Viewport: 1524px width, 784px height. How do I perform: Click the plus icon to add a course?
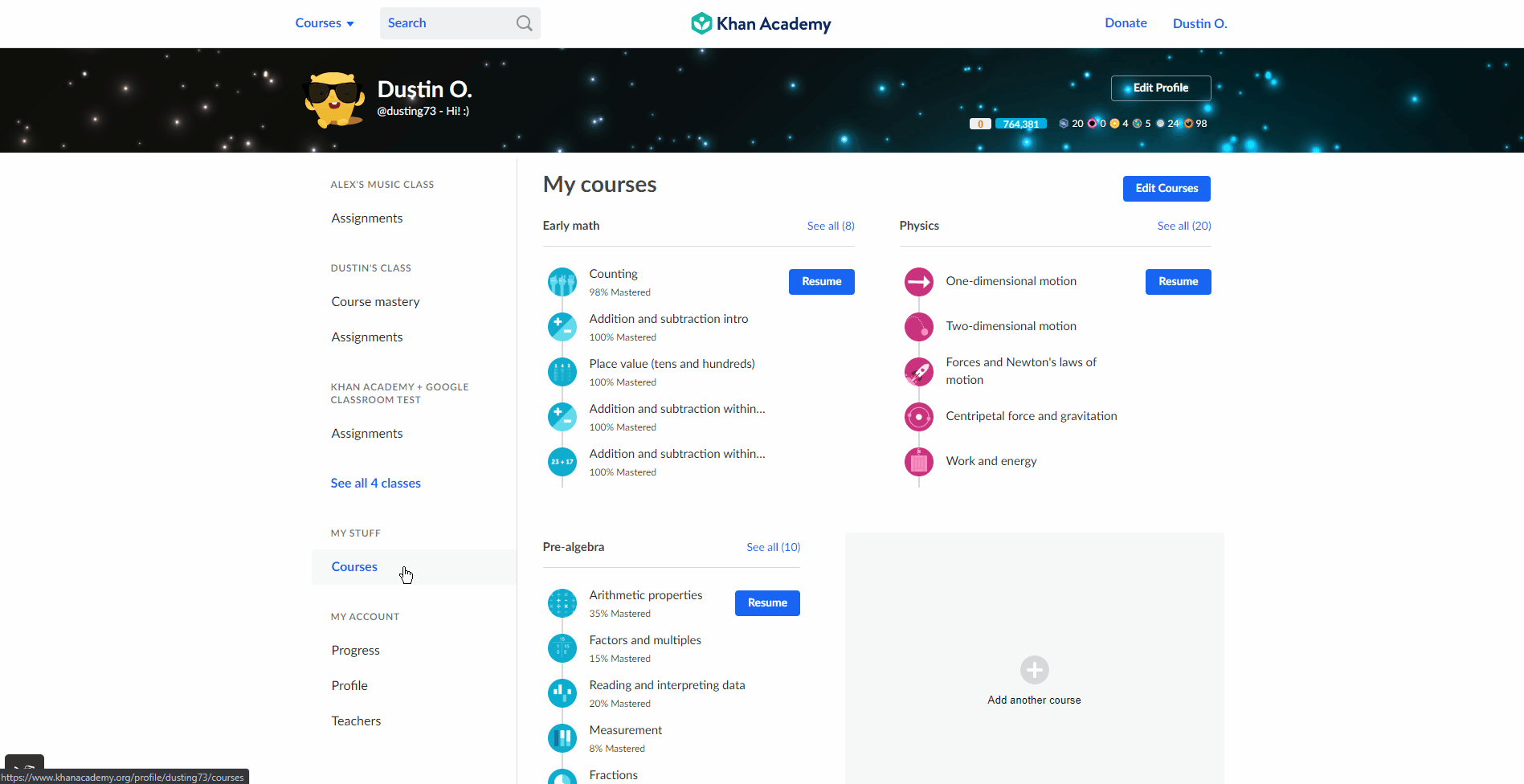point(1035,670)
